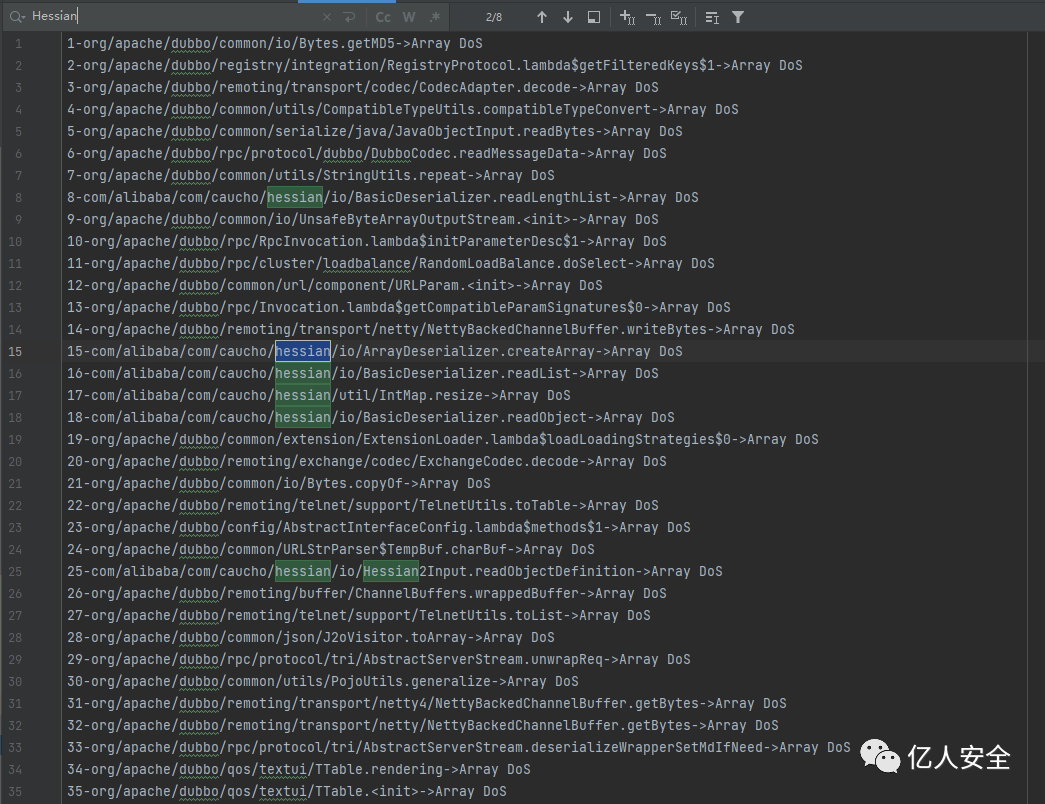Click line 32 netty NettyBackedChannelBuffer.getBytes entry

tap(423, 725)
